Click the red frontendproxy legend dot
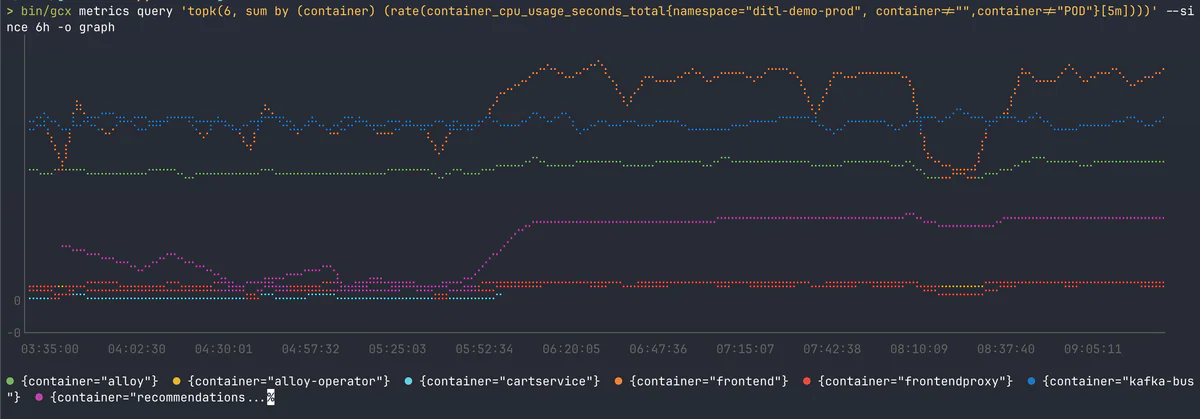 click(x=807, y=381)
